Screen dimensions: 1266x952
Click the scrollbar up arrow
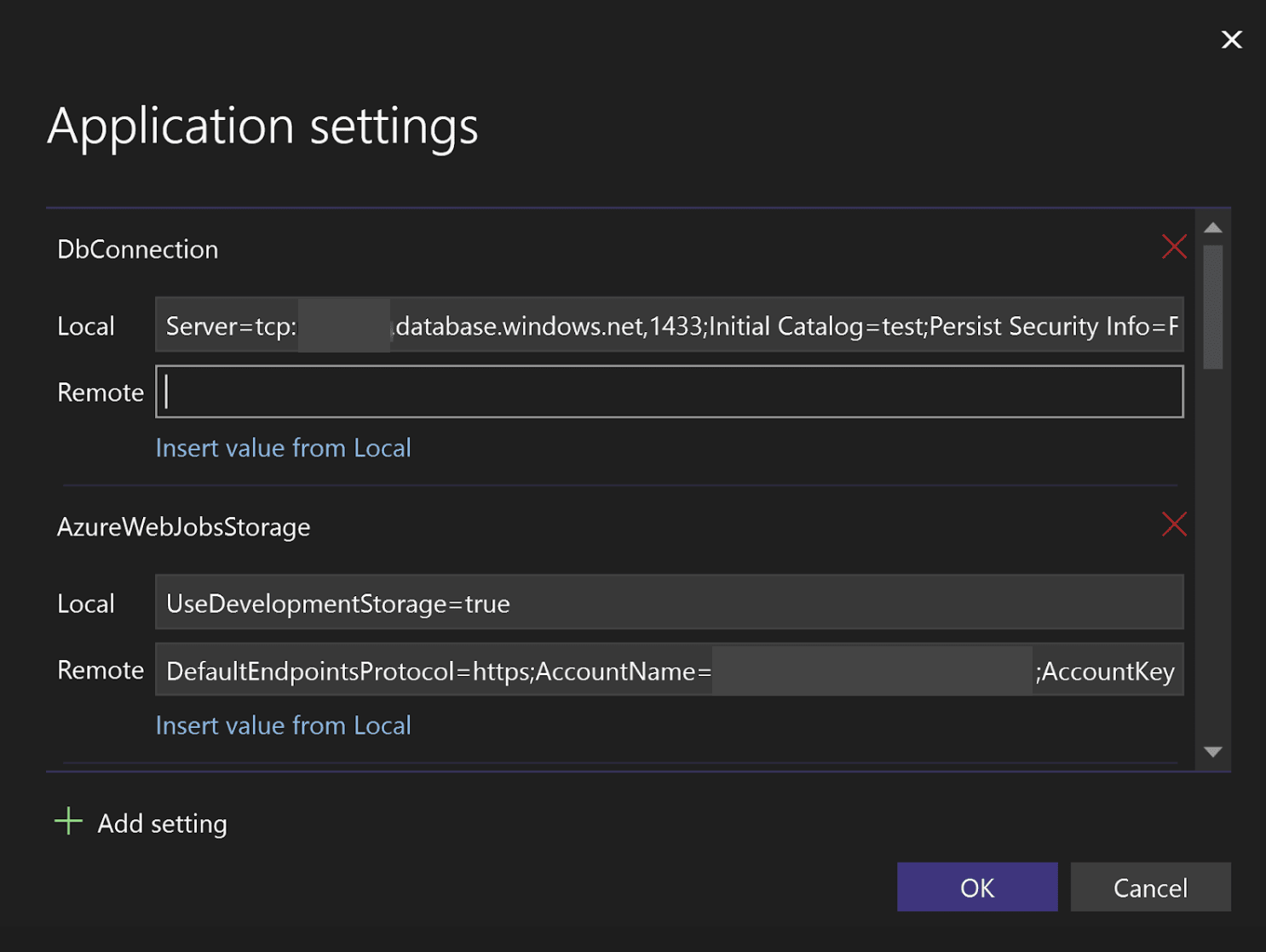[x=1215, y=227]
